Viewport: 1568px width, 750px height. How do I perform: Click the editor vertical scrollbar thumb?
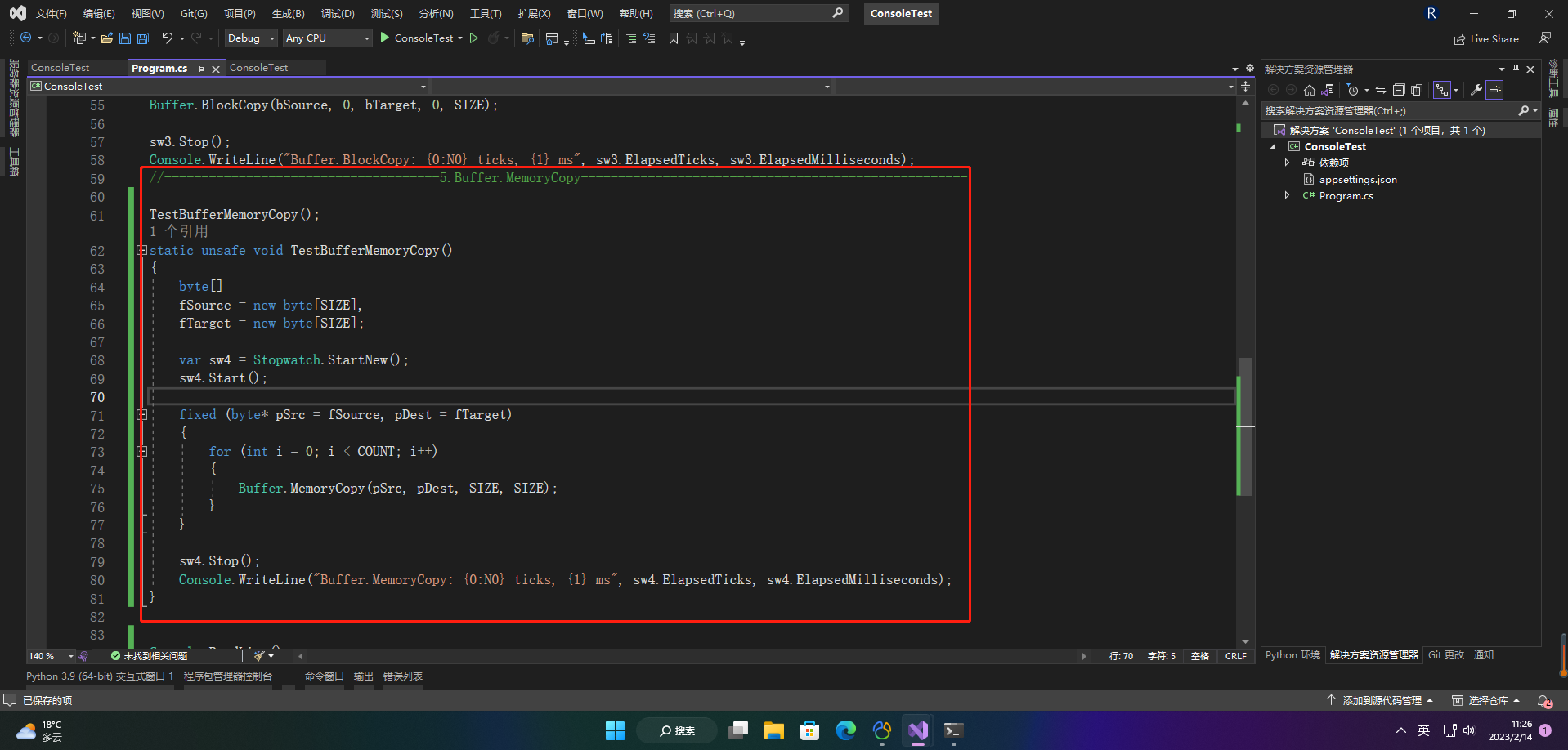point(1245,425)
